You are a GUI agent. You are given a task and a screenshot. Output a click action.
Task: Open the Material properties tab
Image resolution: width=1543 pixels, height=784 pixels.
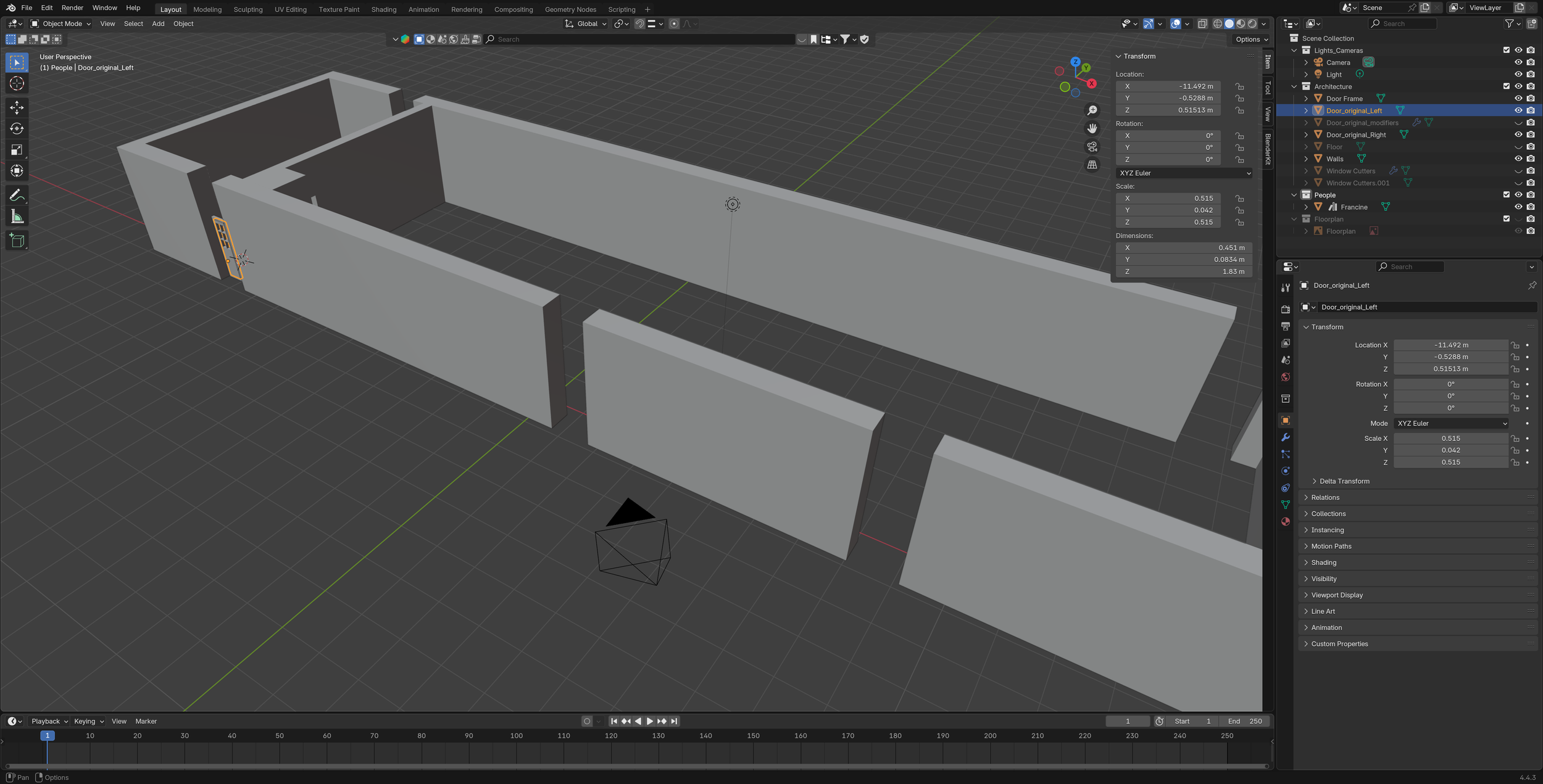pyautogui.click(x=1286, y=522)
